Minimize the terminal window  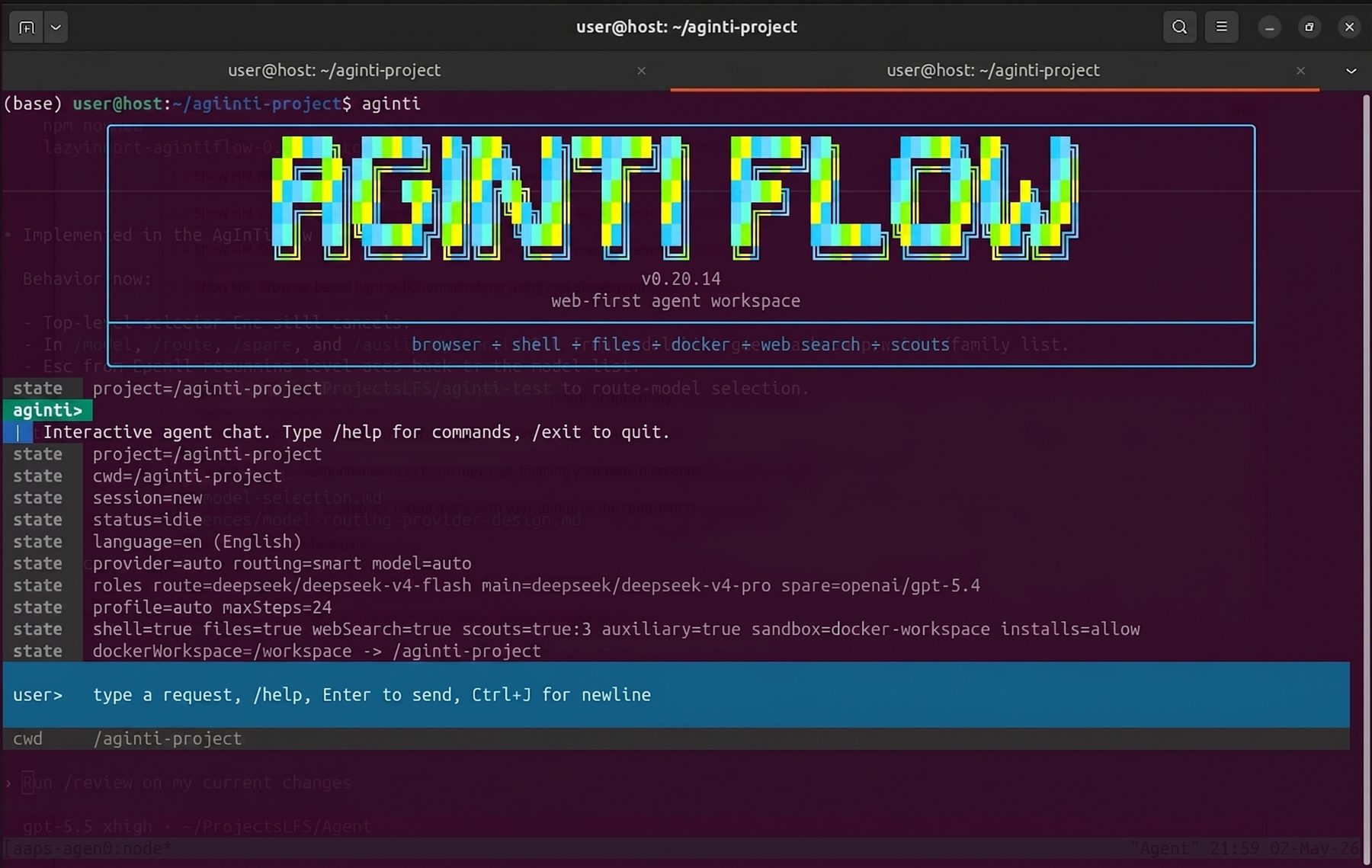tap(1269, 27)
